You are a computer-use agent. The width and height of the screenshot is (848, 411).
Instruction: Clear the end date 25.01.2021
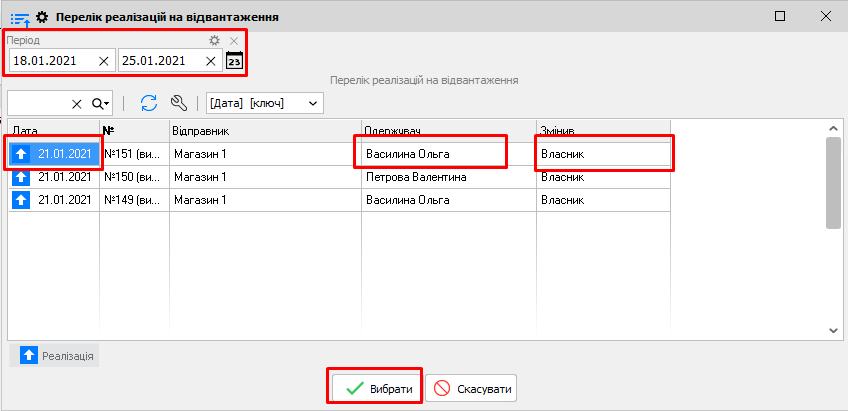[x=211, y=61]
